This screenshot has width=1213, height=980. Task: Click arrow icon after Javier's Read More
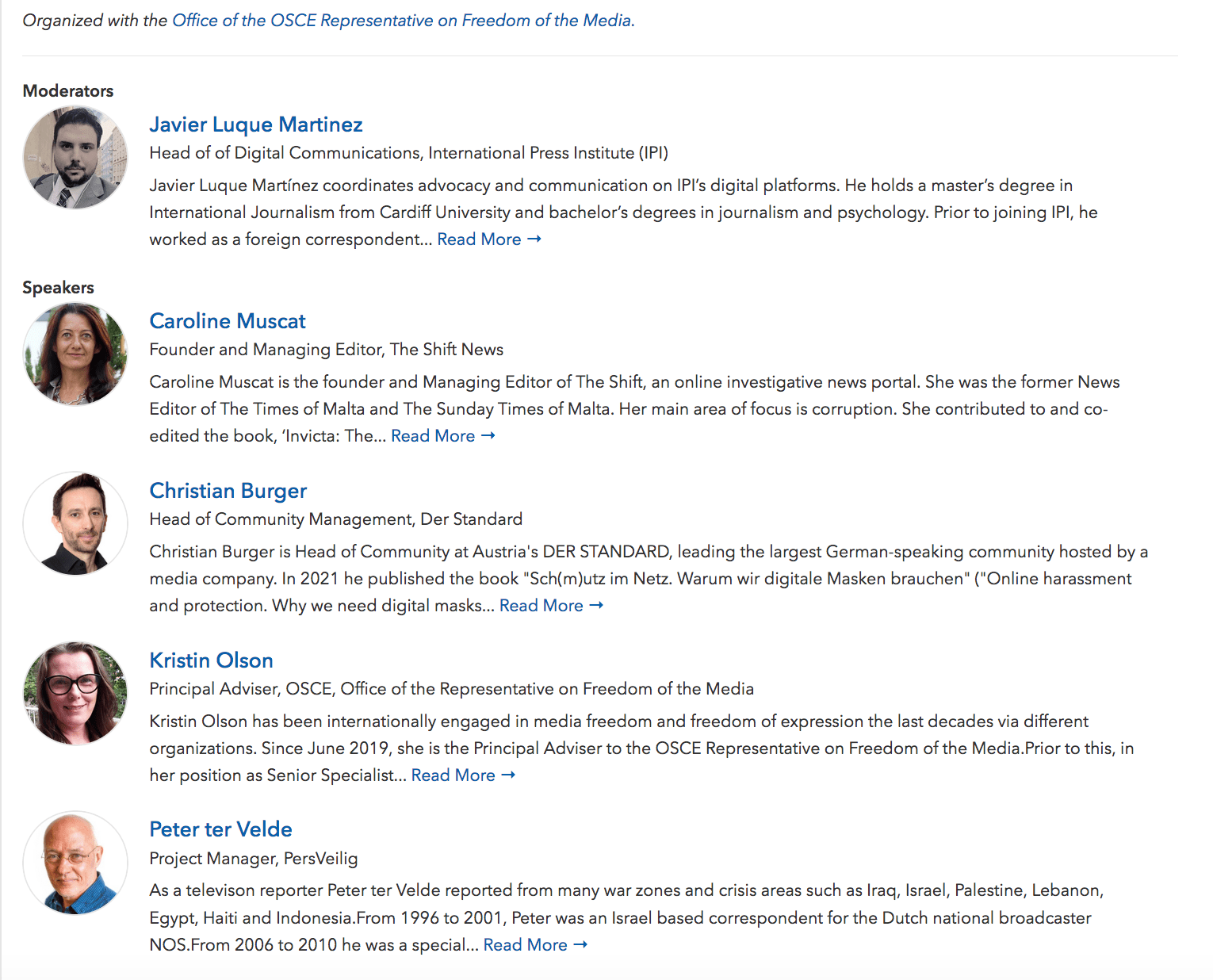coord(534,239)
